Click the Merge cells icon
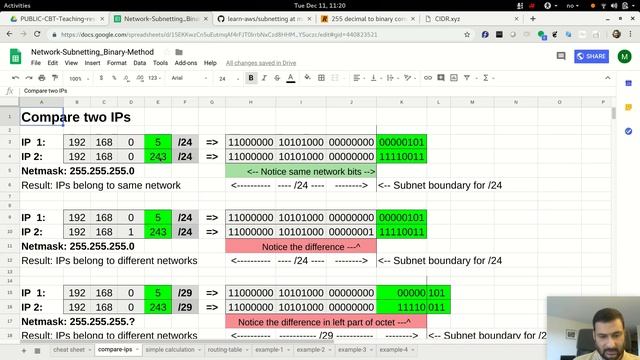 (x=335, y=78)
